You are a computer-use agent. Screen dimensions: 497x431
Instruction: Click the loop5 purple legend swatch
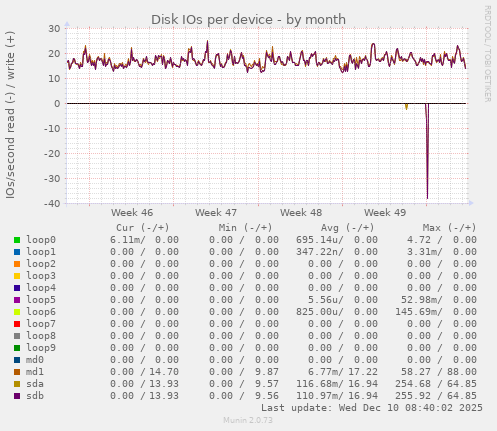point(17,300)
